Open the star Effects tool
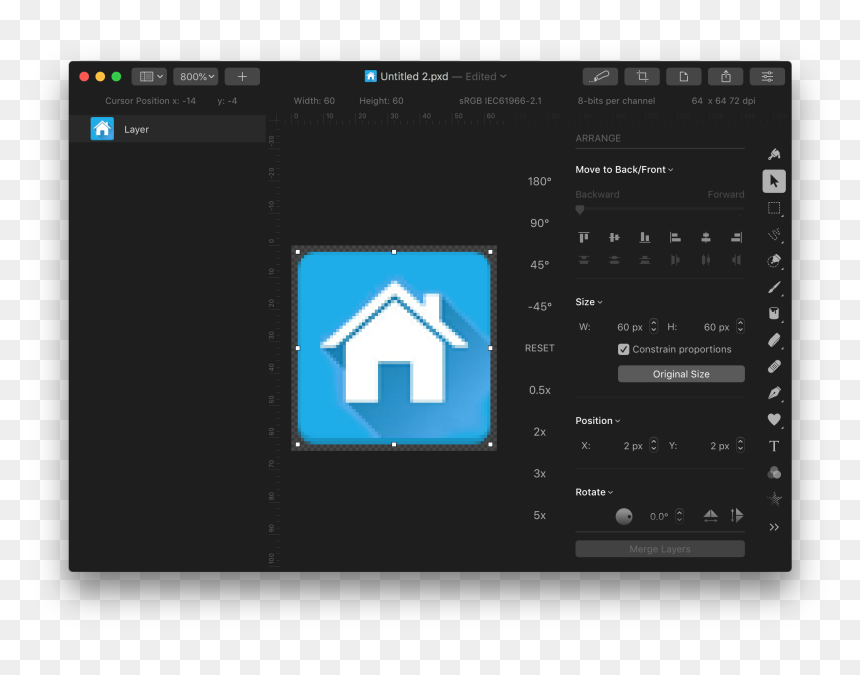 (774, 499)
